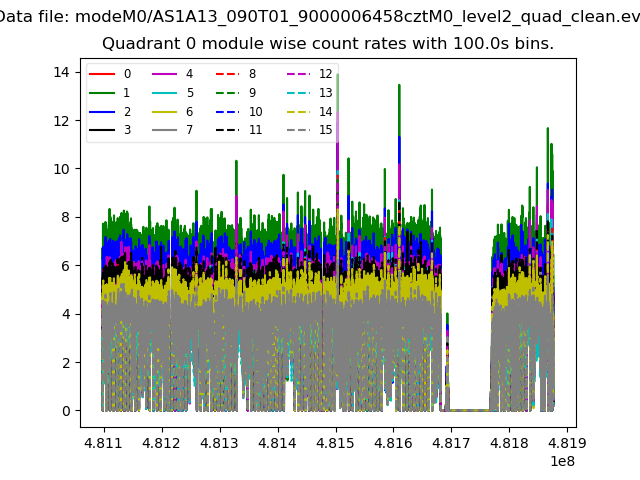Click the cyan line swatch for module 5

tap(164, 93)
